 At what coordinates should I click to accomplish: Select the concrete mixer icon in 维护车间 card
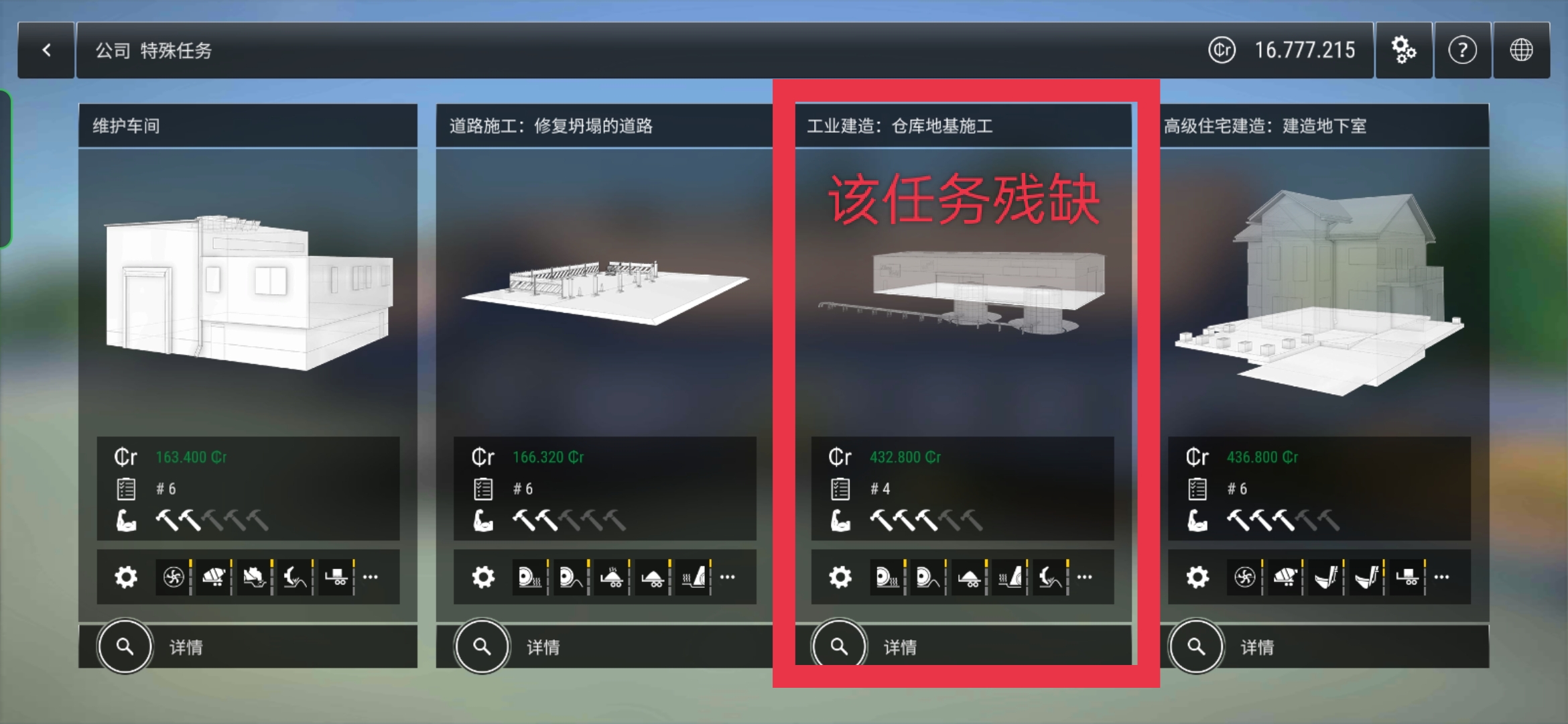click(x=214, y=577)
